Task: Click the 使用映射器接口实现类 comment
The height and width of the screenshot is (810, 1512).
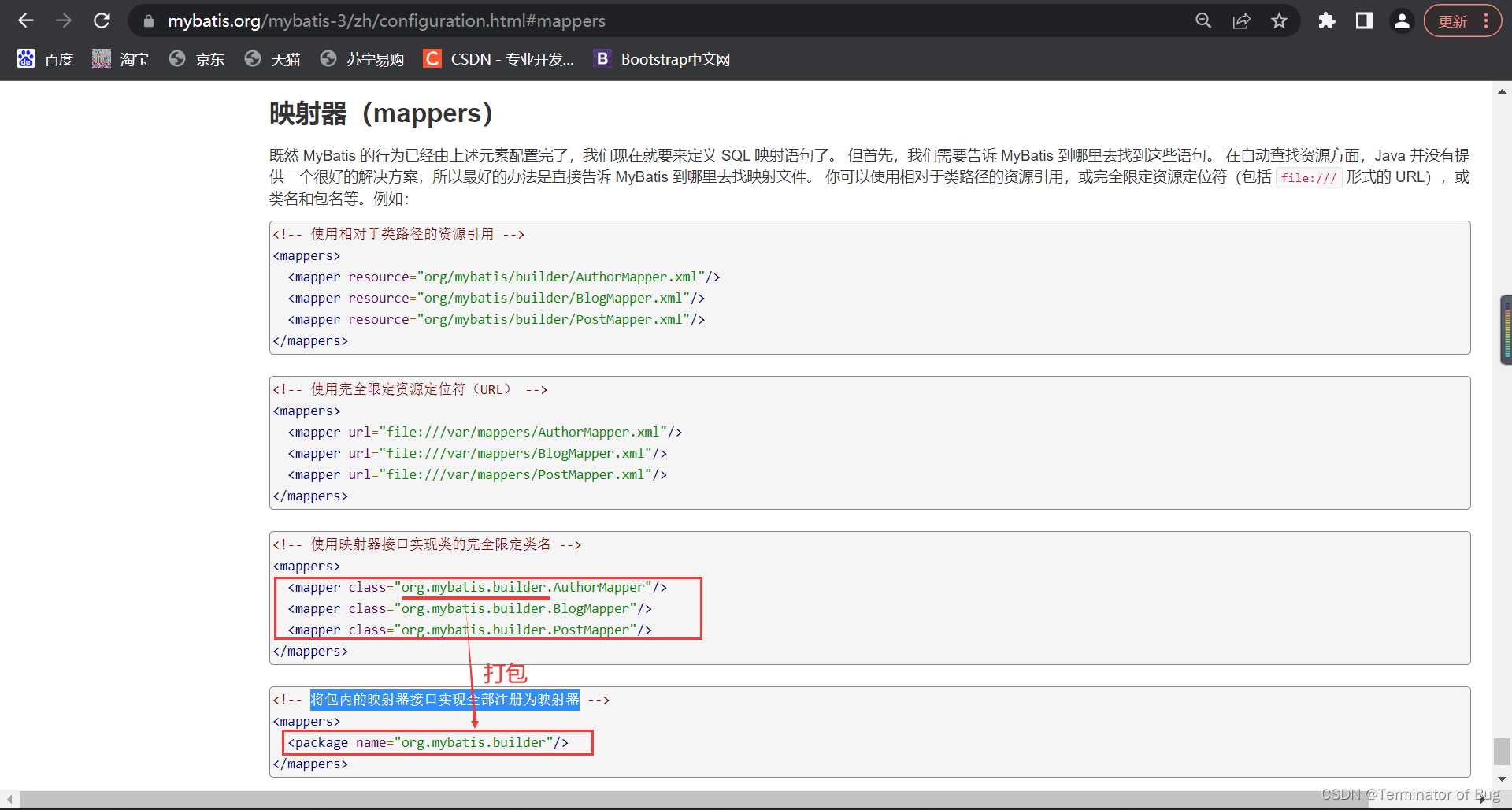Action: coord(427,544)
